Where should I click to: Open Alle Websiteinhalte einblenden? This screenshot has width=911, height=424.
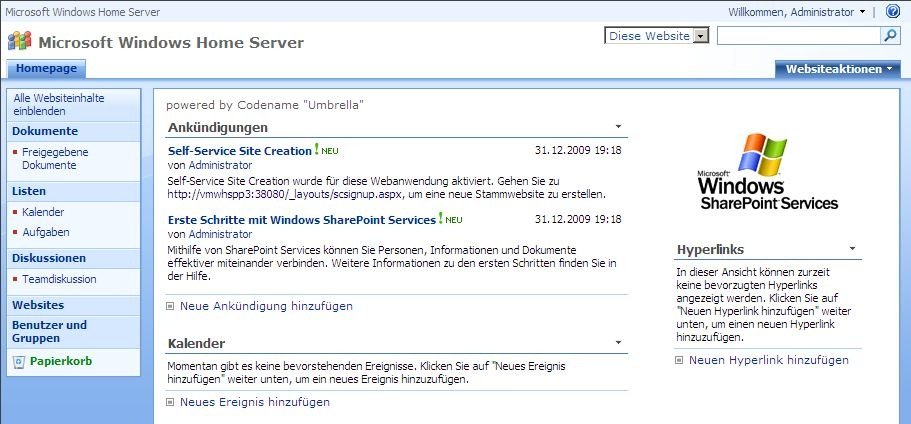(59, 105)
